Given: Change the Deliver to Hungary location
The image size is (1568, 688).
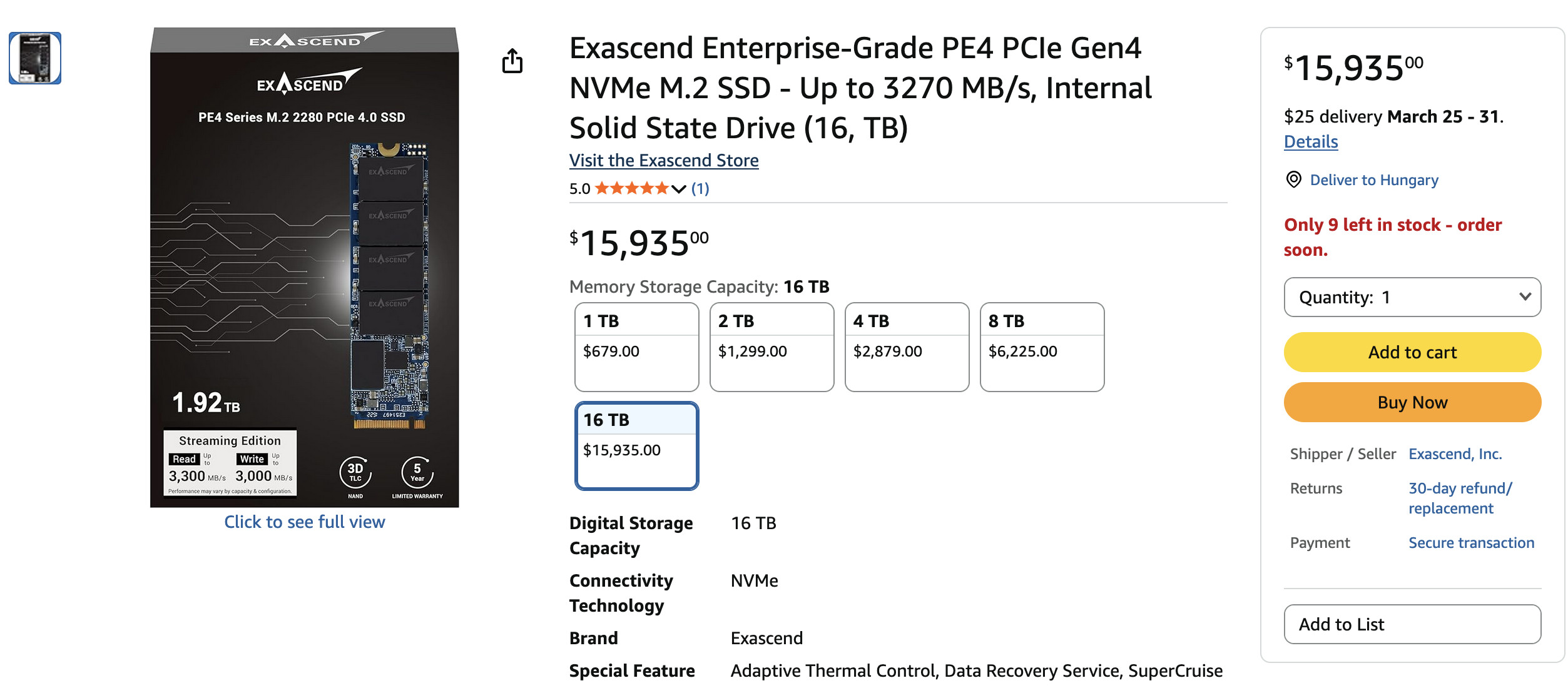Looking at the screenshot, I should (x=1373, y=180).
